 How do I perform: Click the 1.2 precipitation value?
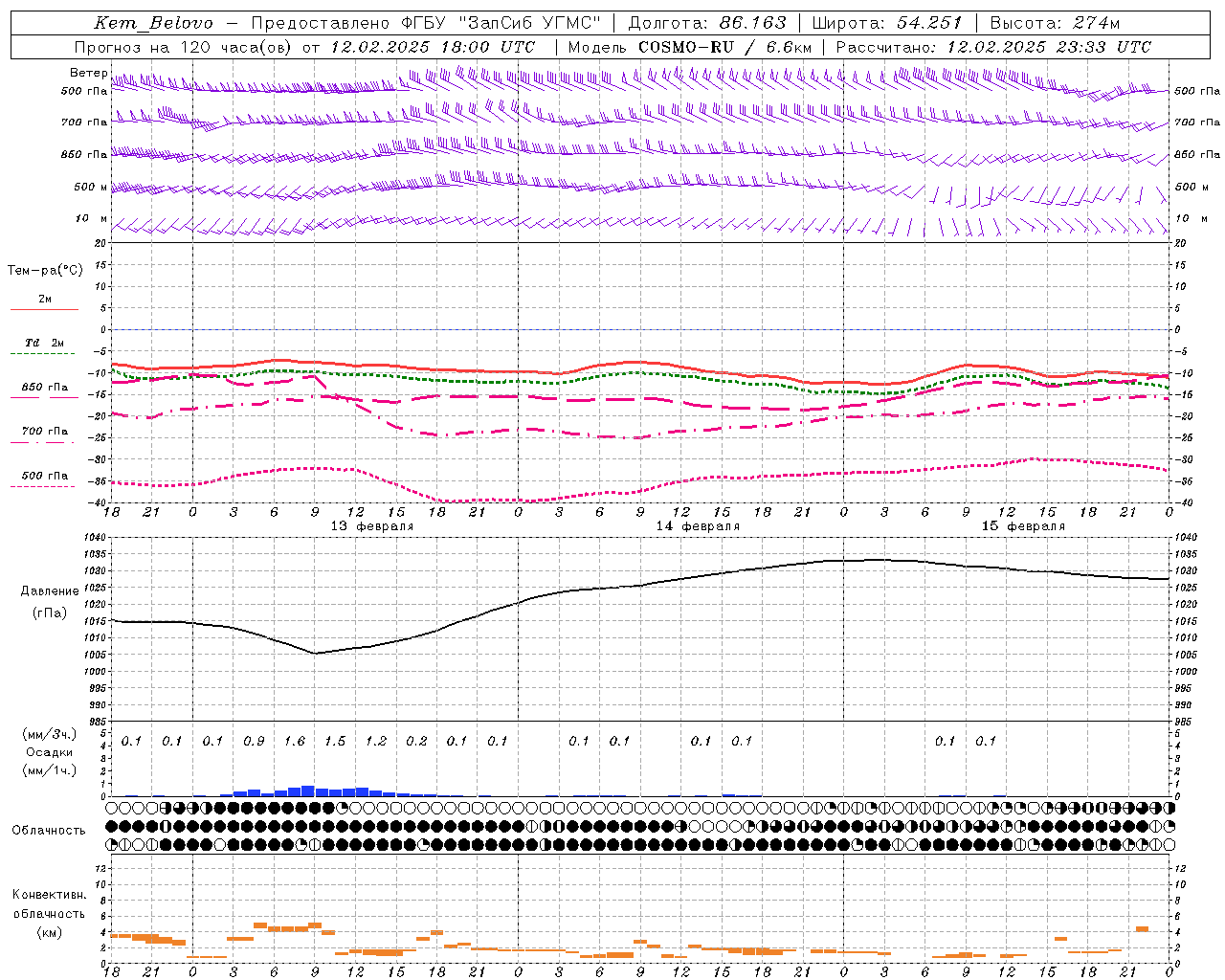(376, 741)
